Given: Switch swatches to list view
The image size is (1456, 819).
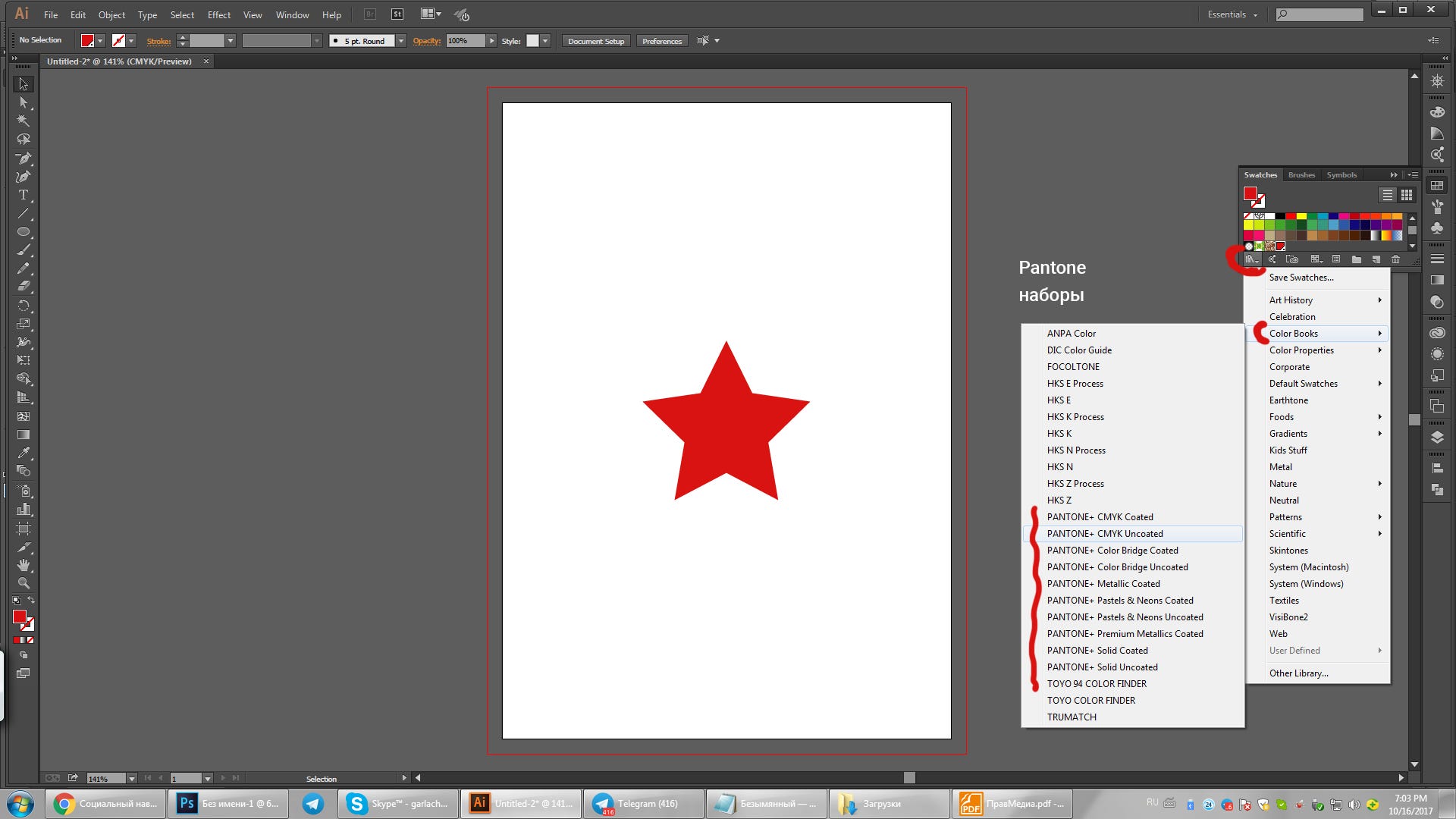Looking at the screenshot, I should (x=1387, y=196).
